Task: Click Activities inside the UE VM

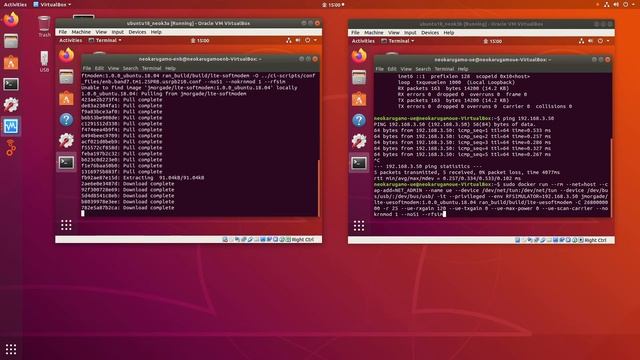Action: click(363, 41)
